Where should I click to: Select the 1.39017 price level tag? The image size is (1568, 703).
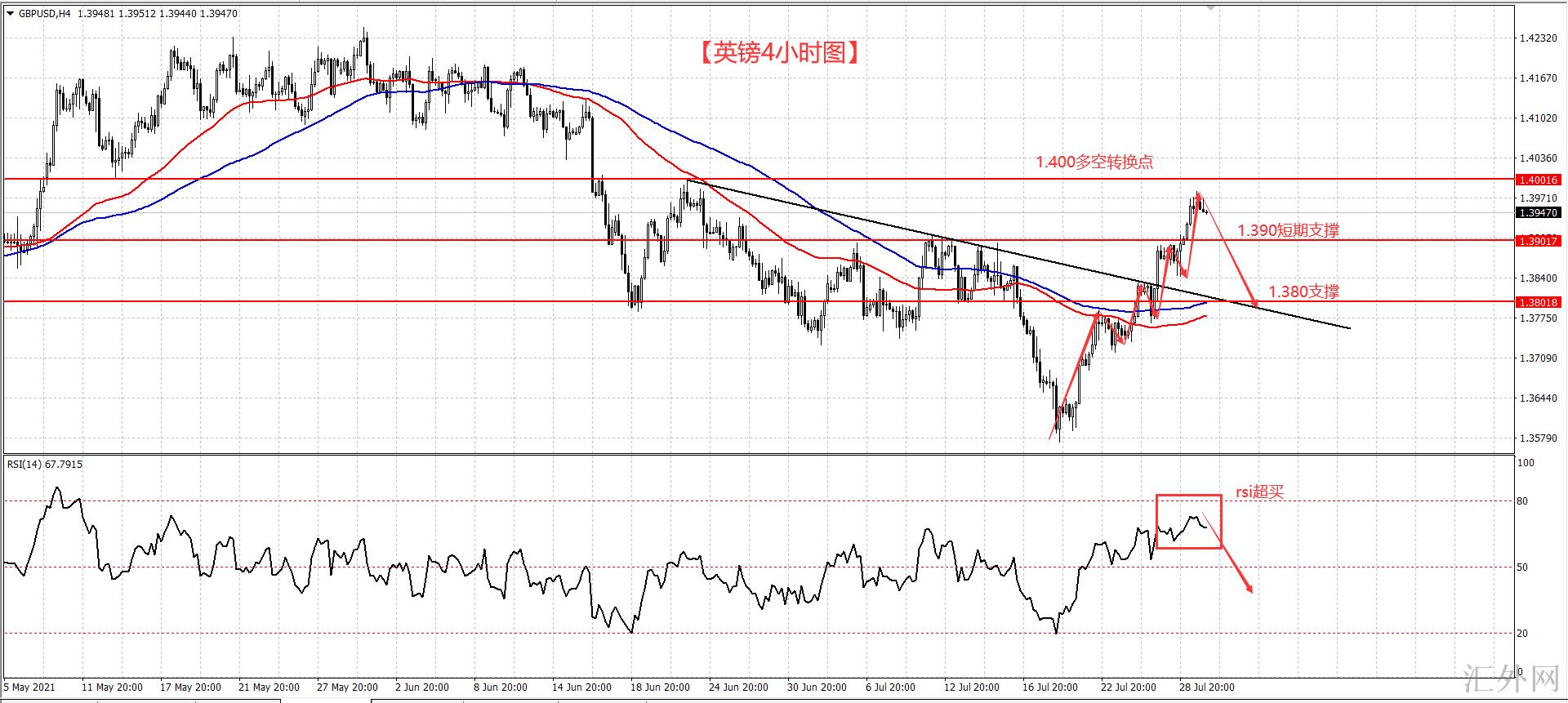pyautogui.click(x=1537, y=241)
